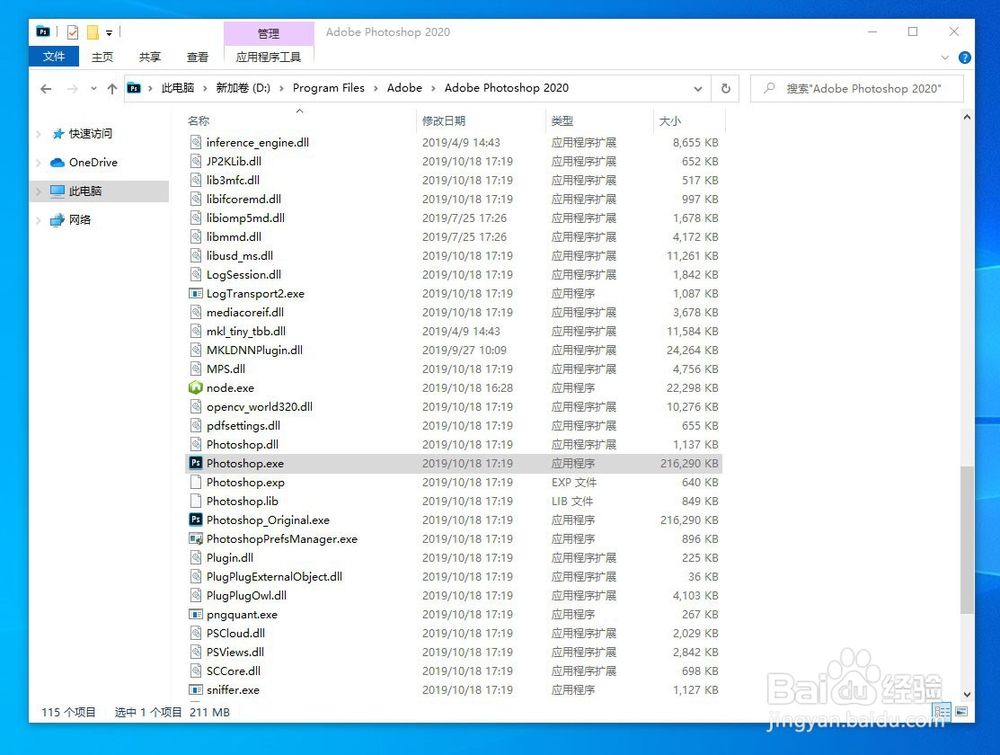Screen dimensions: 1000x755
Task: Click the inference_engine.dll file icon
Action: click(x=196, y=142)
